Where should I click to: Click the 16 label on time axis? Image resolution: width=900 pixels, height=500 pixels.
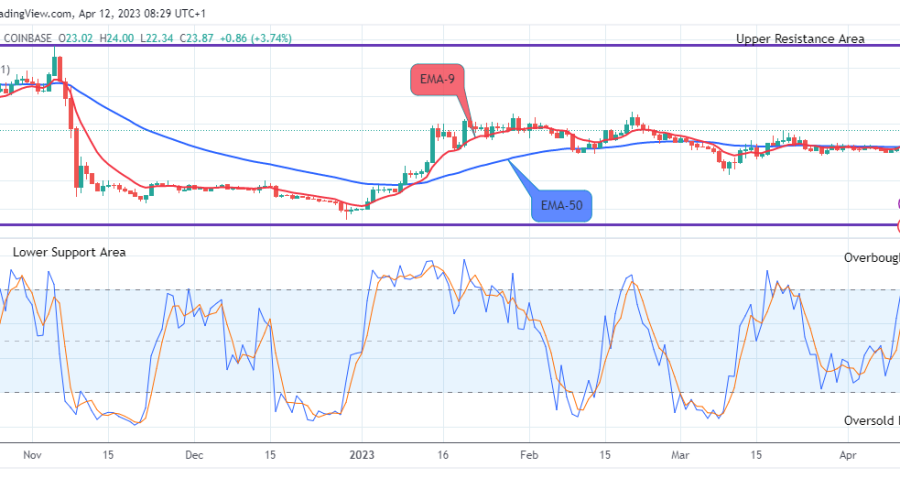pos(443,455)
